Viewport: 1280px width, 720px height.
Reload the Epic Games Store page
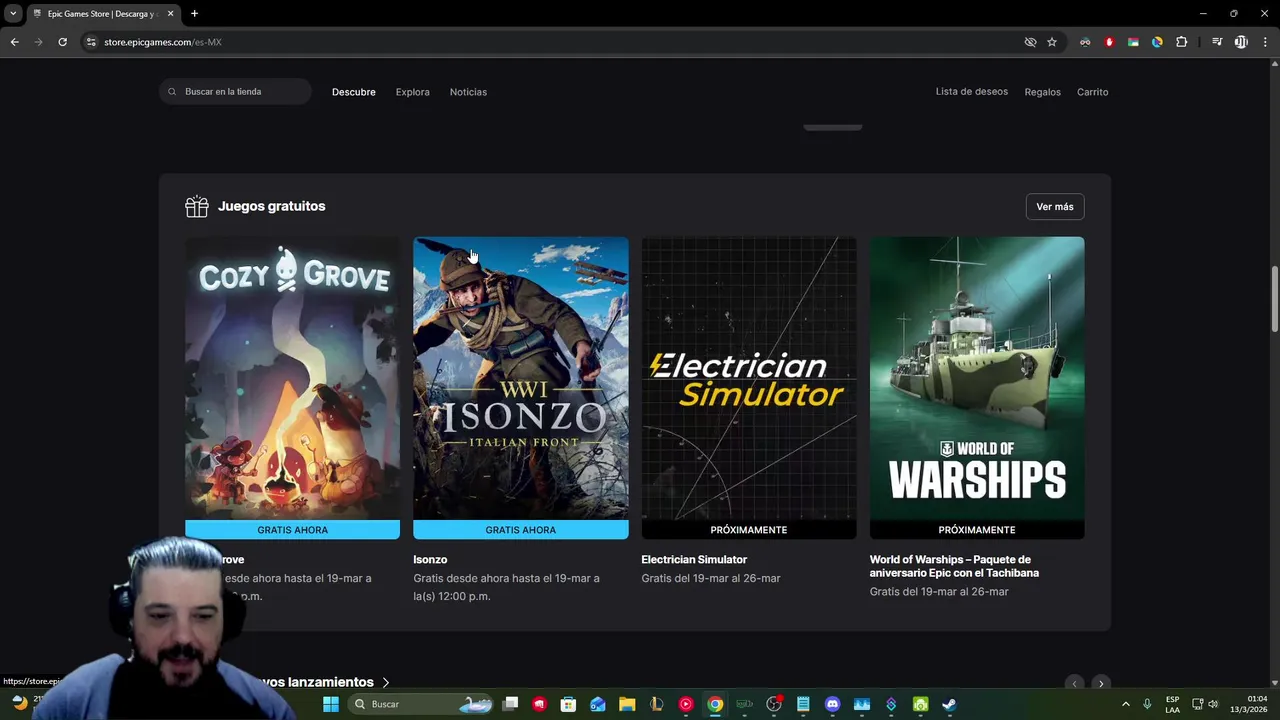click(62, 42)
